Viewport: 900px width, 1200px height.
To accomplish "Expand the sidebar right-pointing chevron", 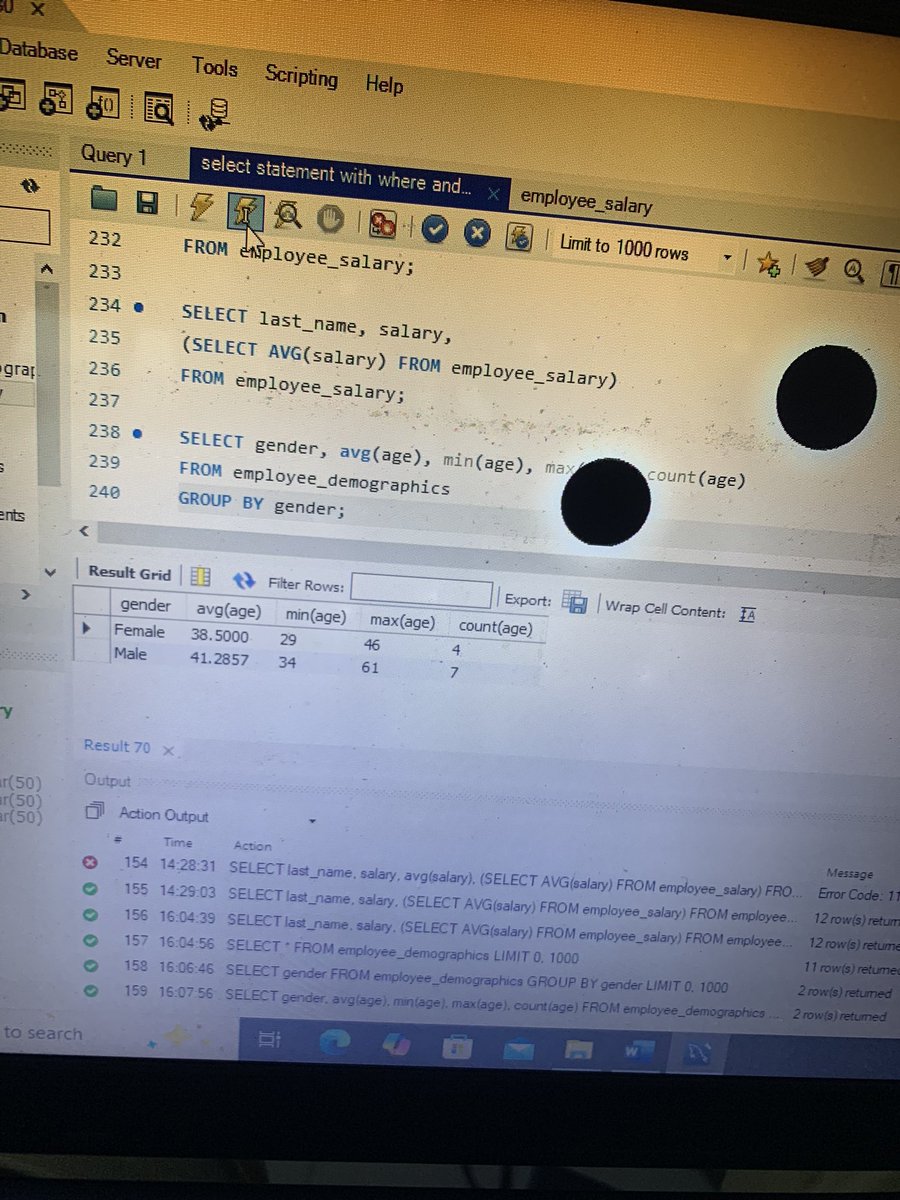I will (26, 595).
